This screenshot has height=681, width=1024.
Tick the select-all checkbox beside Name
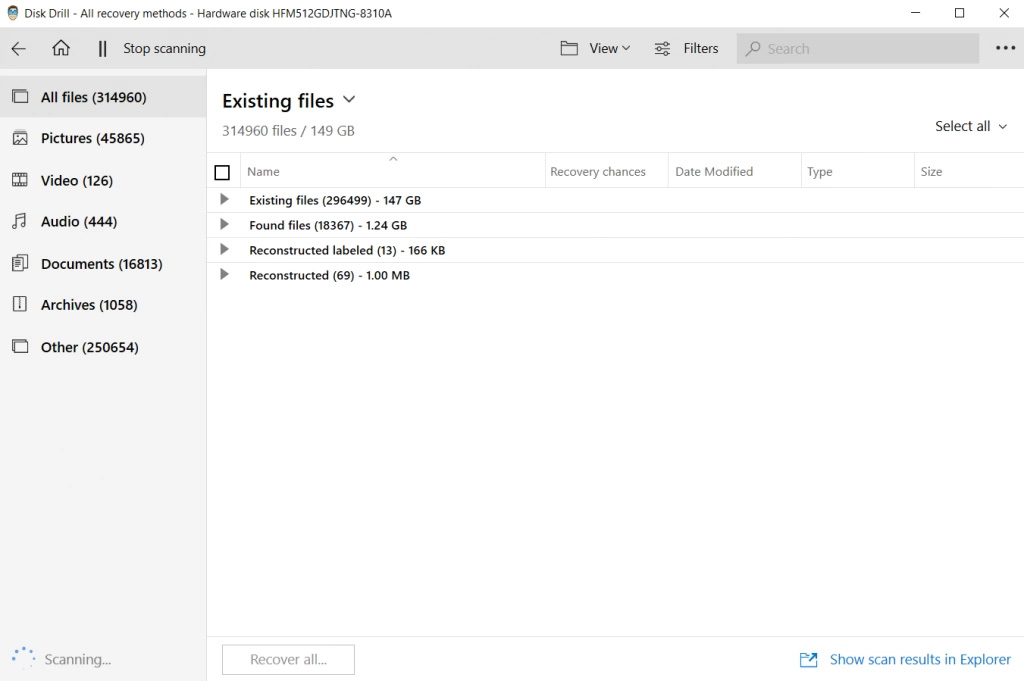tap(222, 172)
